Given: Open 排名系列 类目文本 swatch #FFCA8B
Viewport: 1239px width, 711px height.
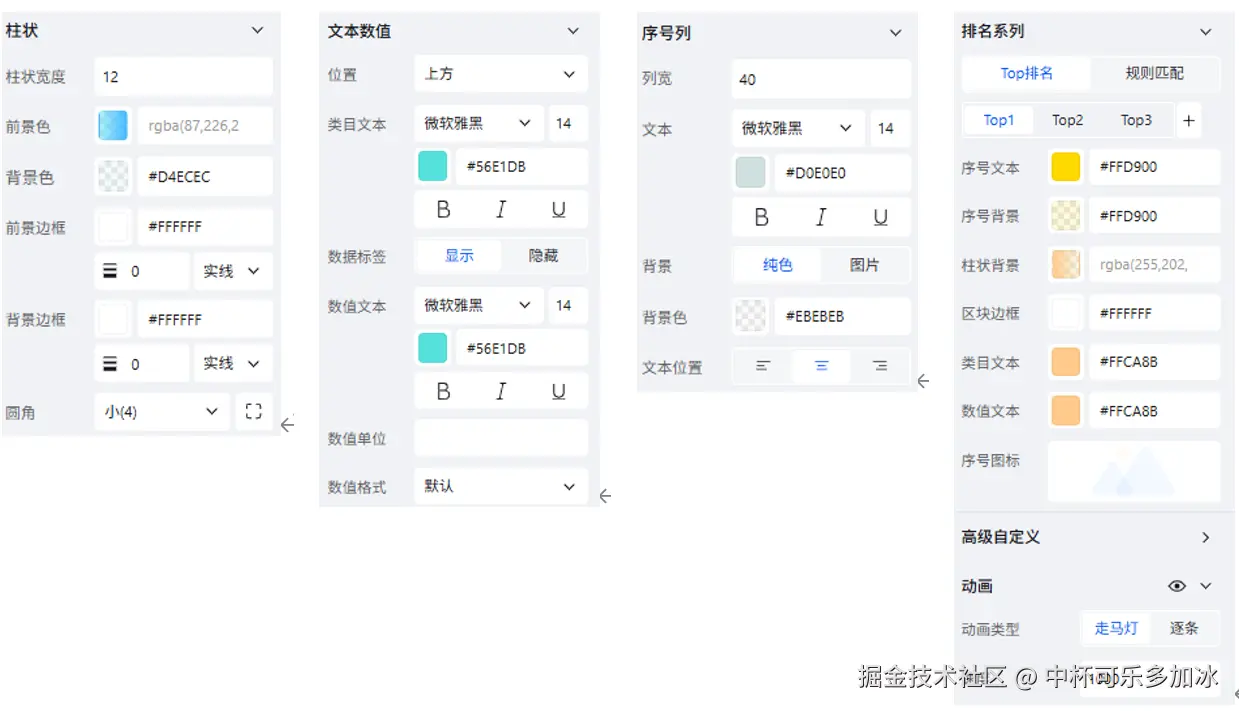Looking at the screenshot, I should pyautogui.click(x=1066, y=362).
